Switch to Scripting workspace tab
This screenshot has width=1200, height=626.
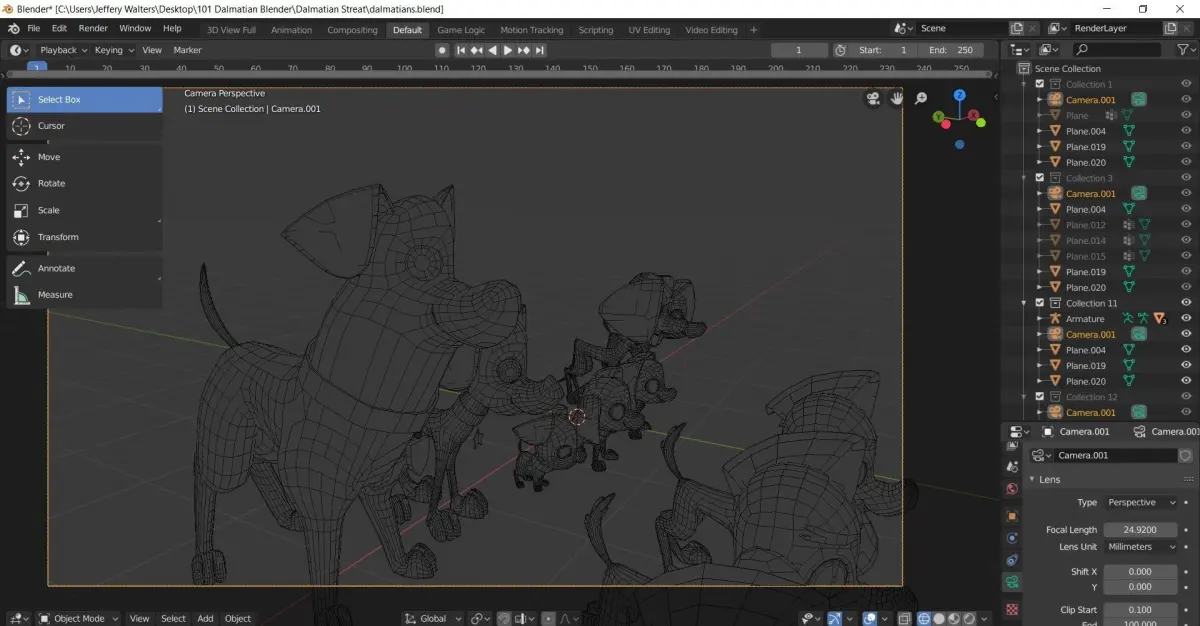[x=596, y=30]
